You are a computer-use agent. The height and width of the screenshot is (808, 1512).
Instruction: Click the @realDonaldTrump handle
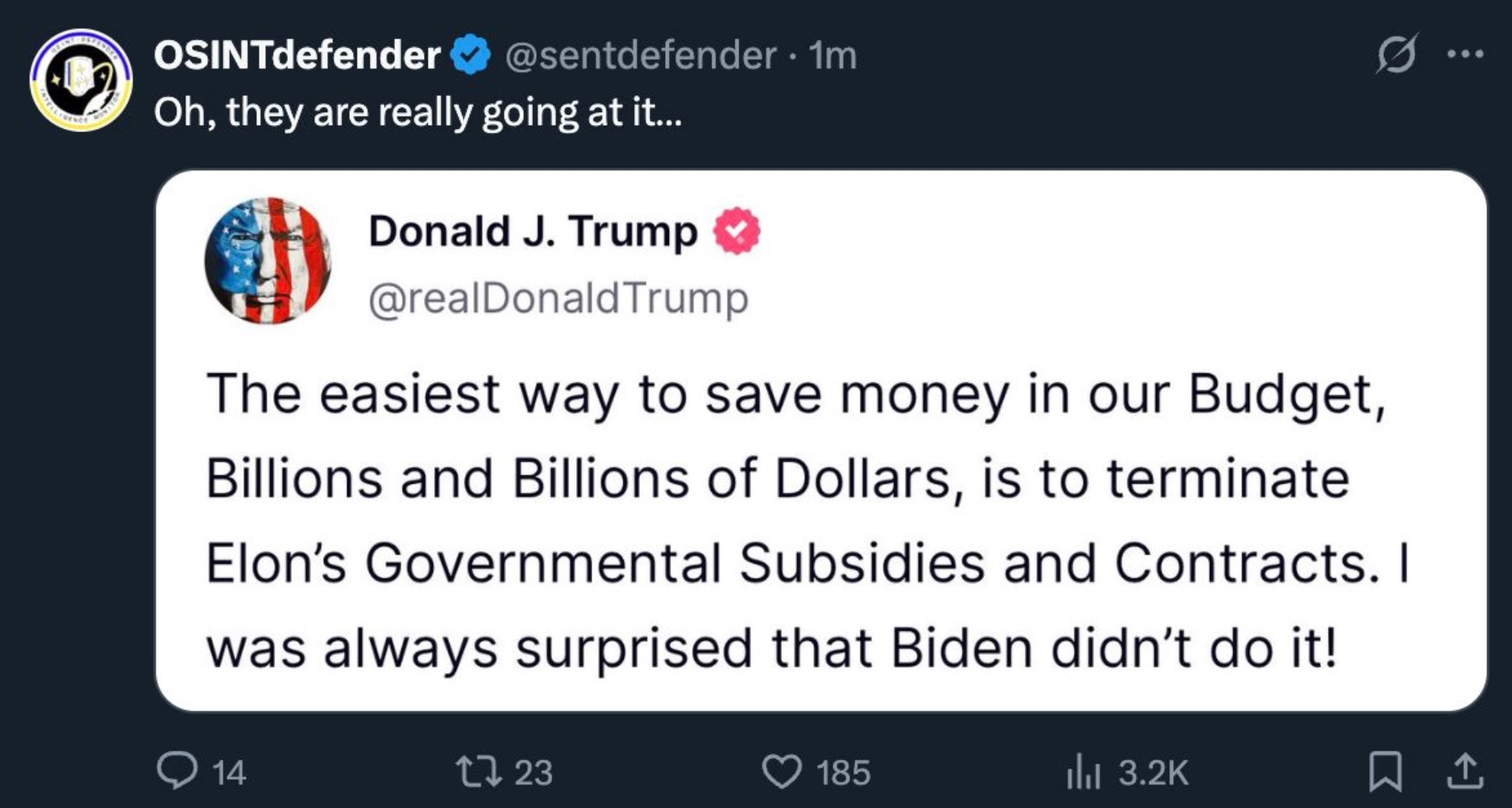tap(558, 298)
